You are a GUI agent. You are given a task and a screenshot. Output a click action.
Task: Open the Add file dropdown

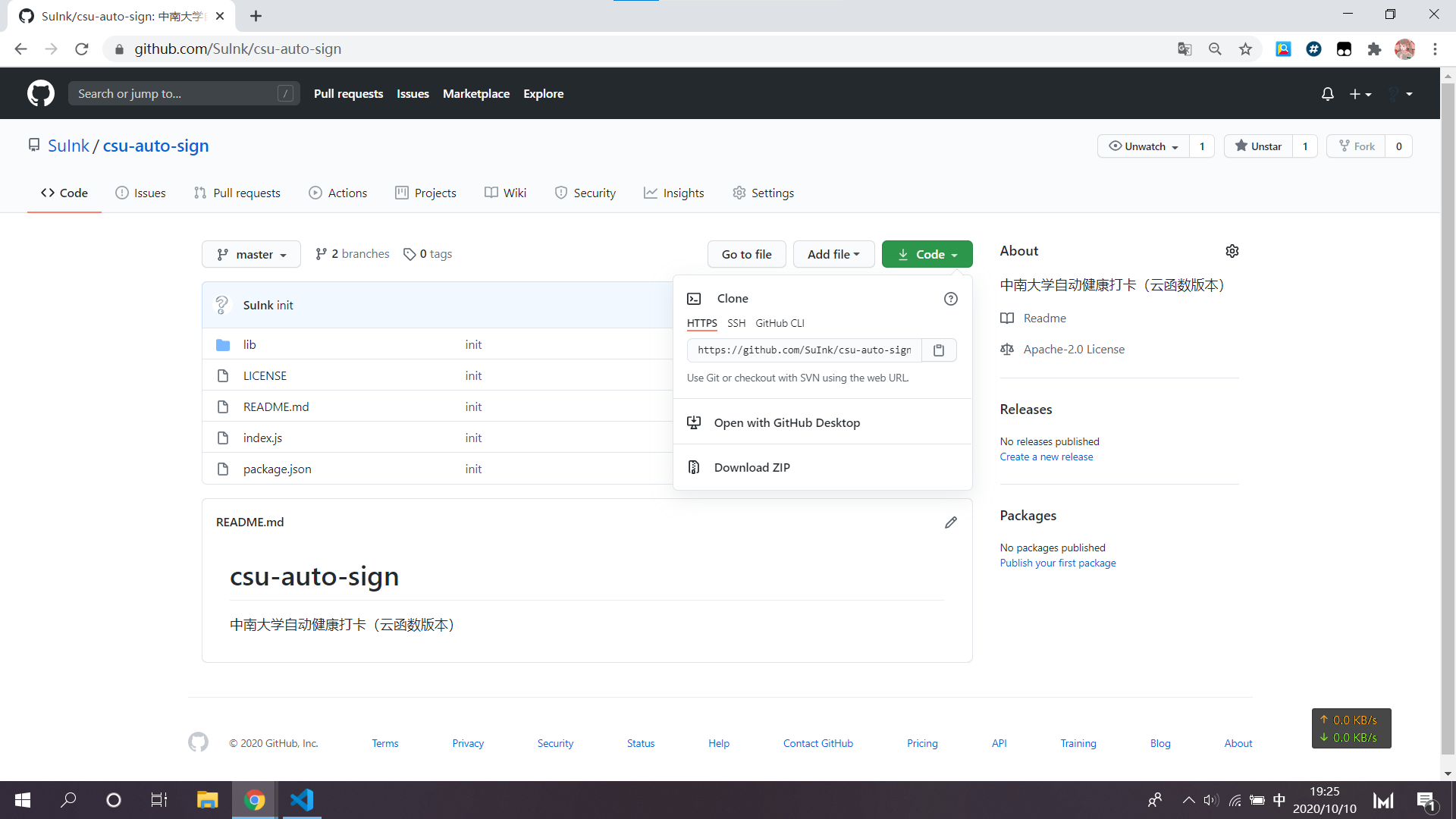(x=833, y=255)
